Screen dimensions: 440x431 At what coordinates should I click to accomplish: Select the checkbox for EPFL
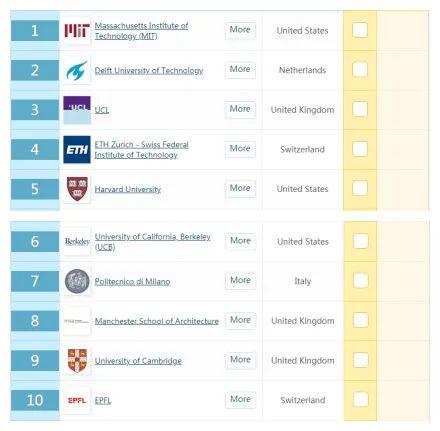[360, 399]
